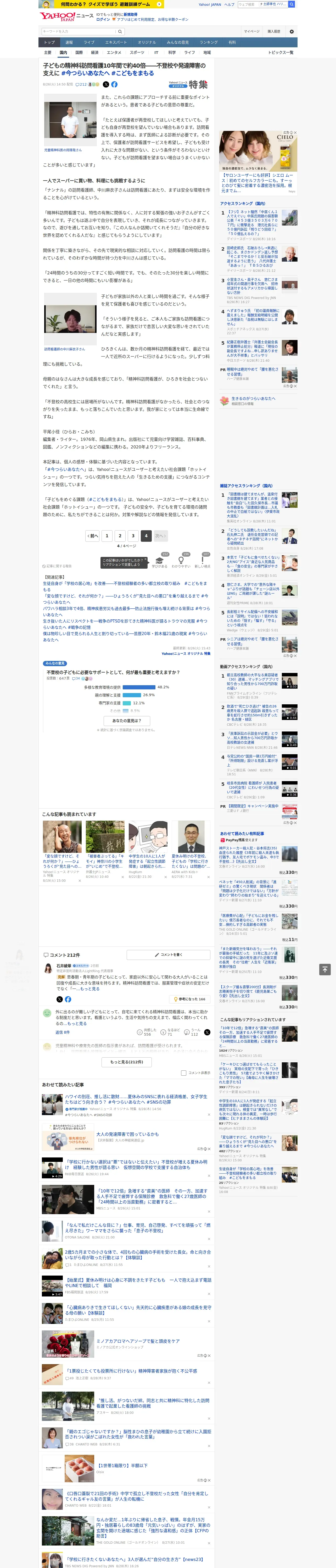The width and height of the screenshot is (336, 1568).
Task: Click the ヘルプ link at top
Action: tap(229, 4)
